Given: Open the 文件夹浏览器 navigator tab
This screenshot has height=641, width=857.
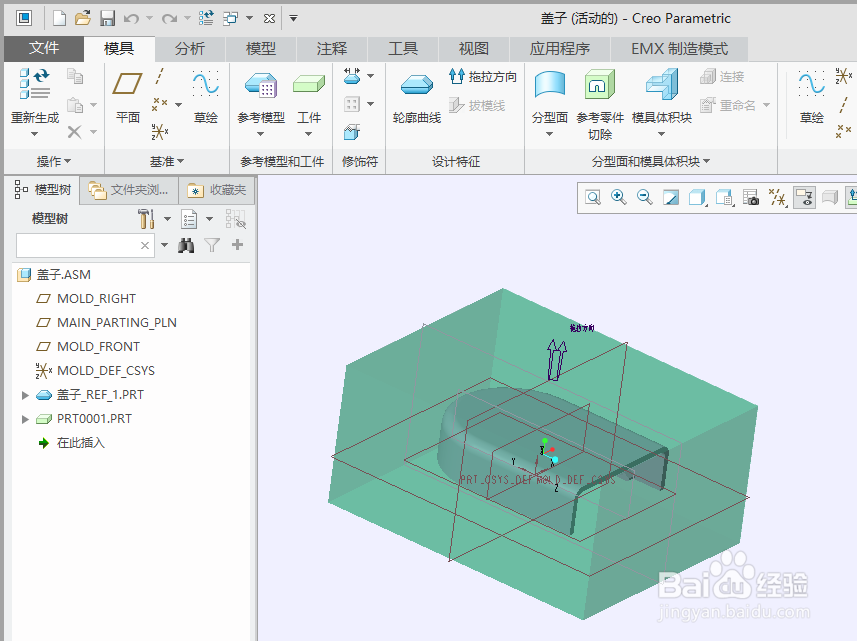Looking at the screenshot, I should point(129,190).
